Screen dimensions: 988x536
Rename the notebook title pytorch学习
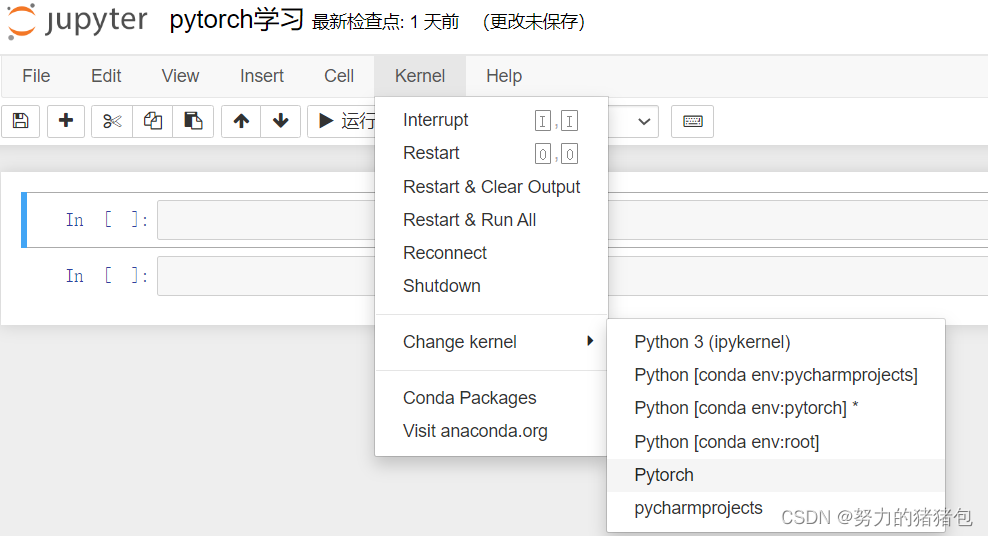click(236, 20)
